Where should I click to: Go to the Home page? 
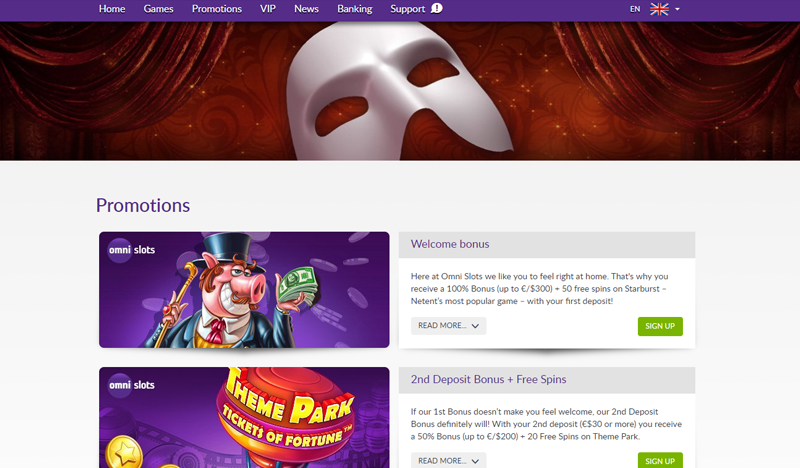click(112, 9)
